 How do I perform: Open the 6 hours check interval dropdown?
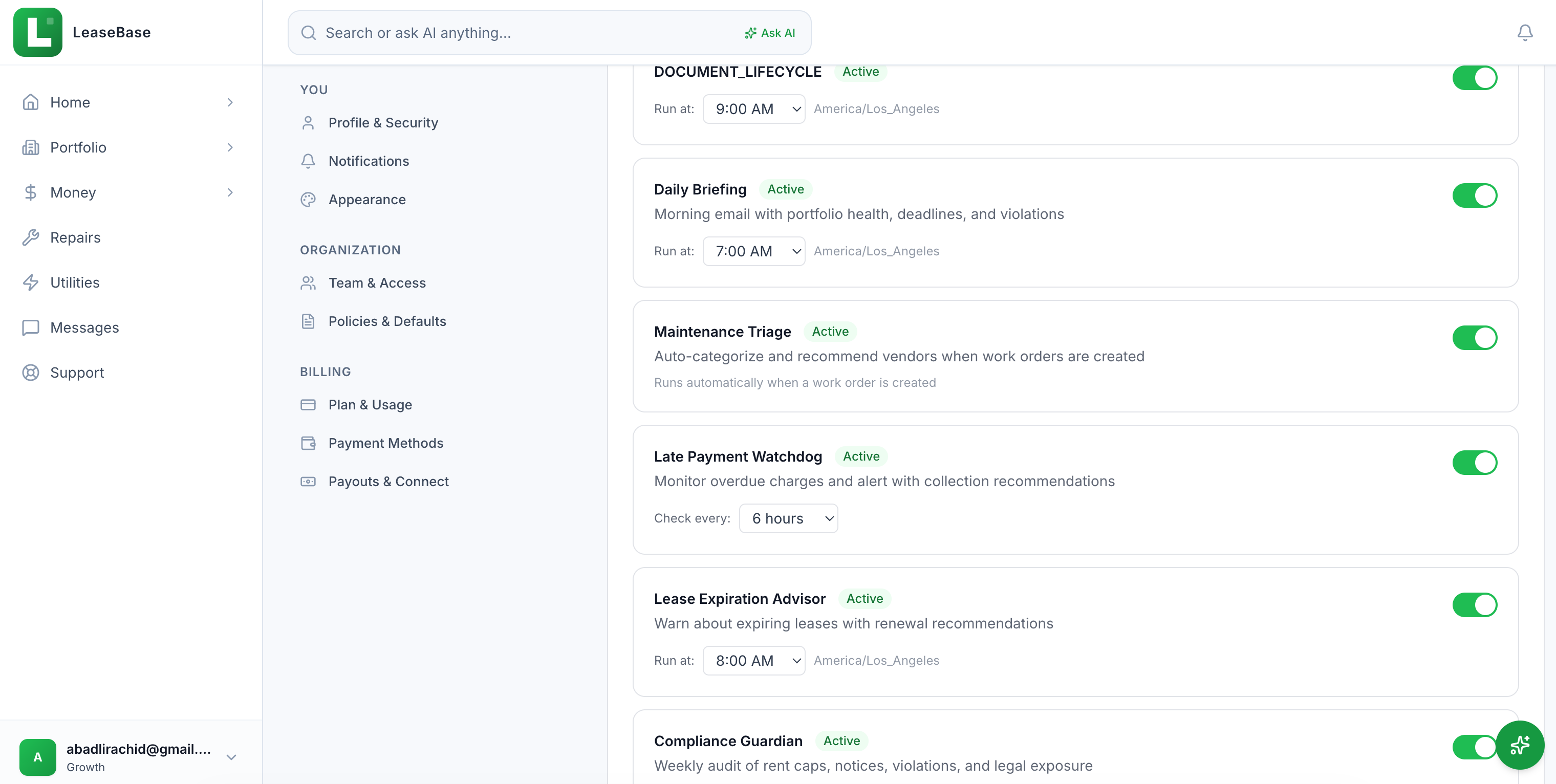(x=788, y=519)
